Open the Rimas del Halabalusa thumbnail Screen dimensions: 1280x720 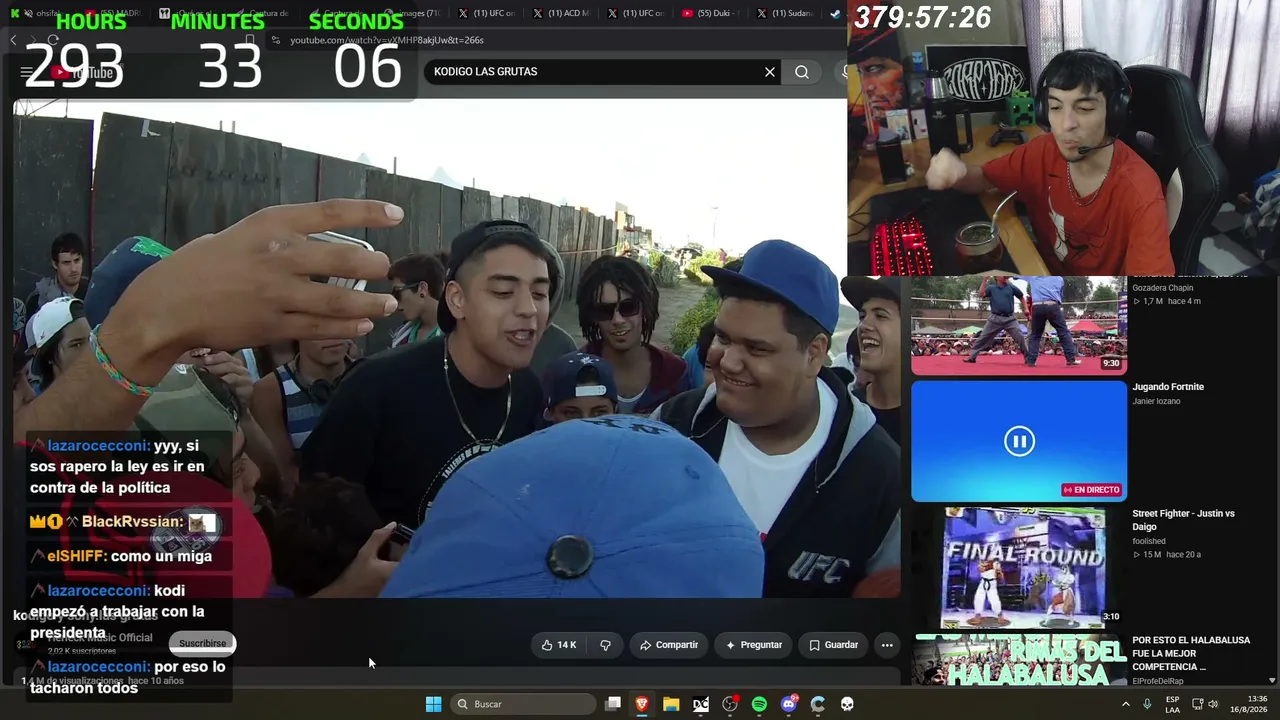click(x=1019, y=660)
